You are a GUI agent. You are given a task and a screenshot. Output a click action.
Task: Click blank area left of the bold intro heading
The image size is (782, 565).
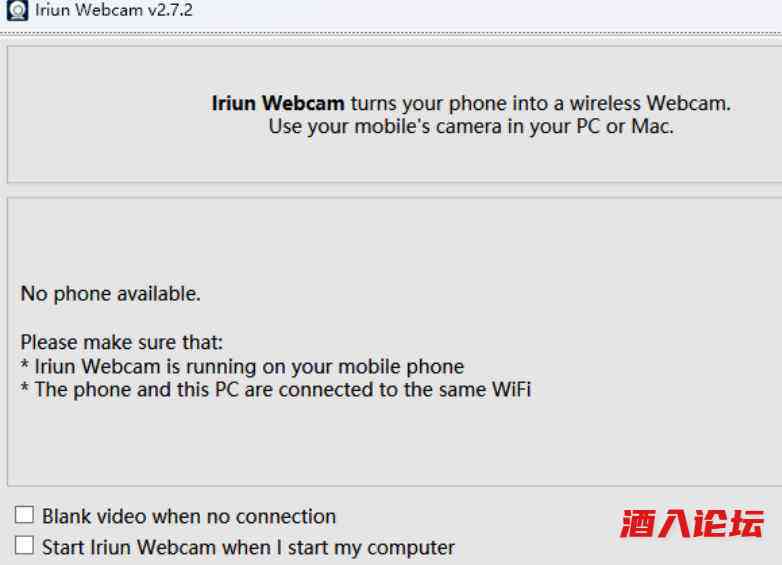tap(107, 115)
